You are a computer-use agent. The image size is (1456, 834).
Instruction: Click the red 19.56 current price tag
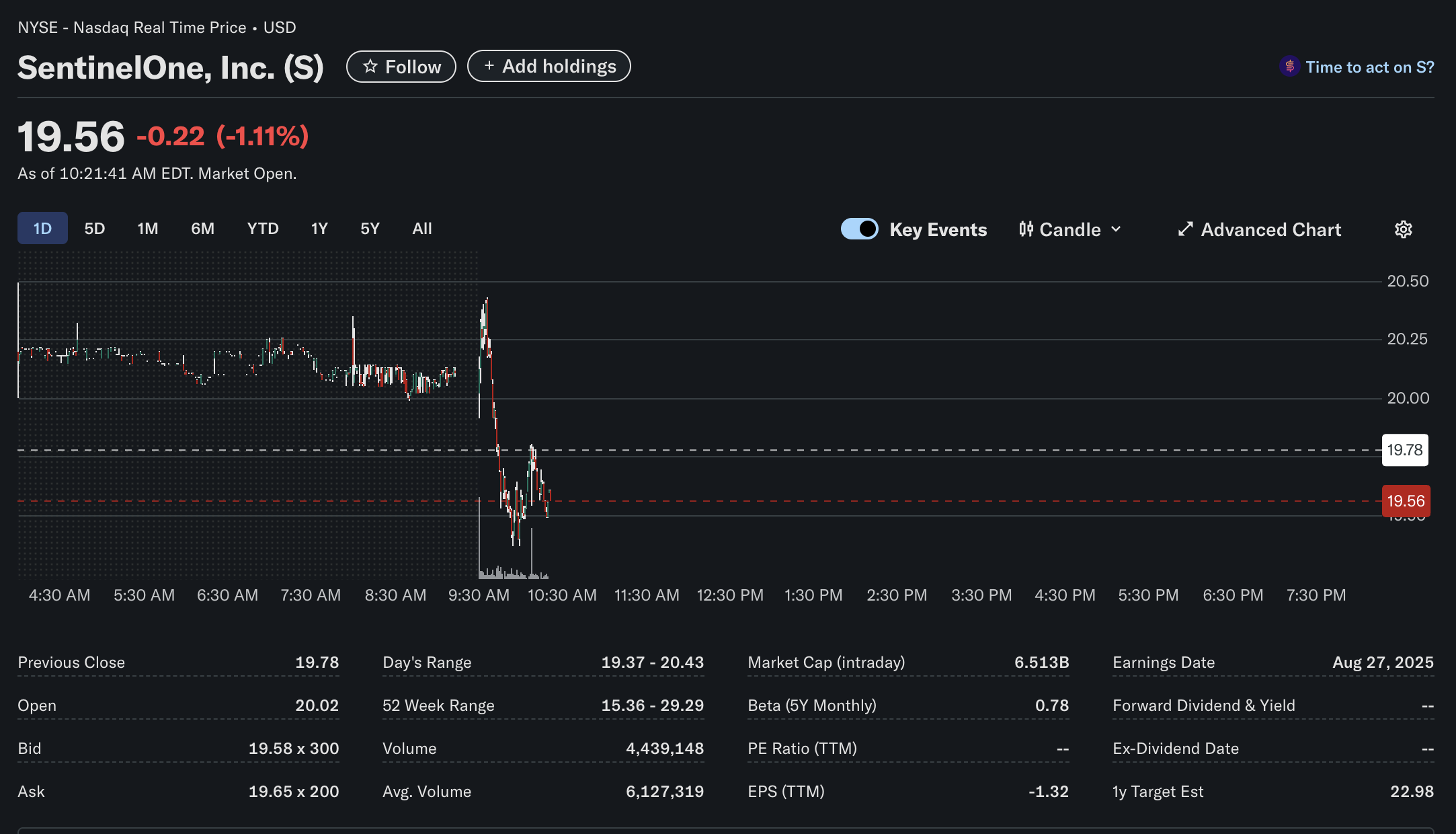(1406, 501)
